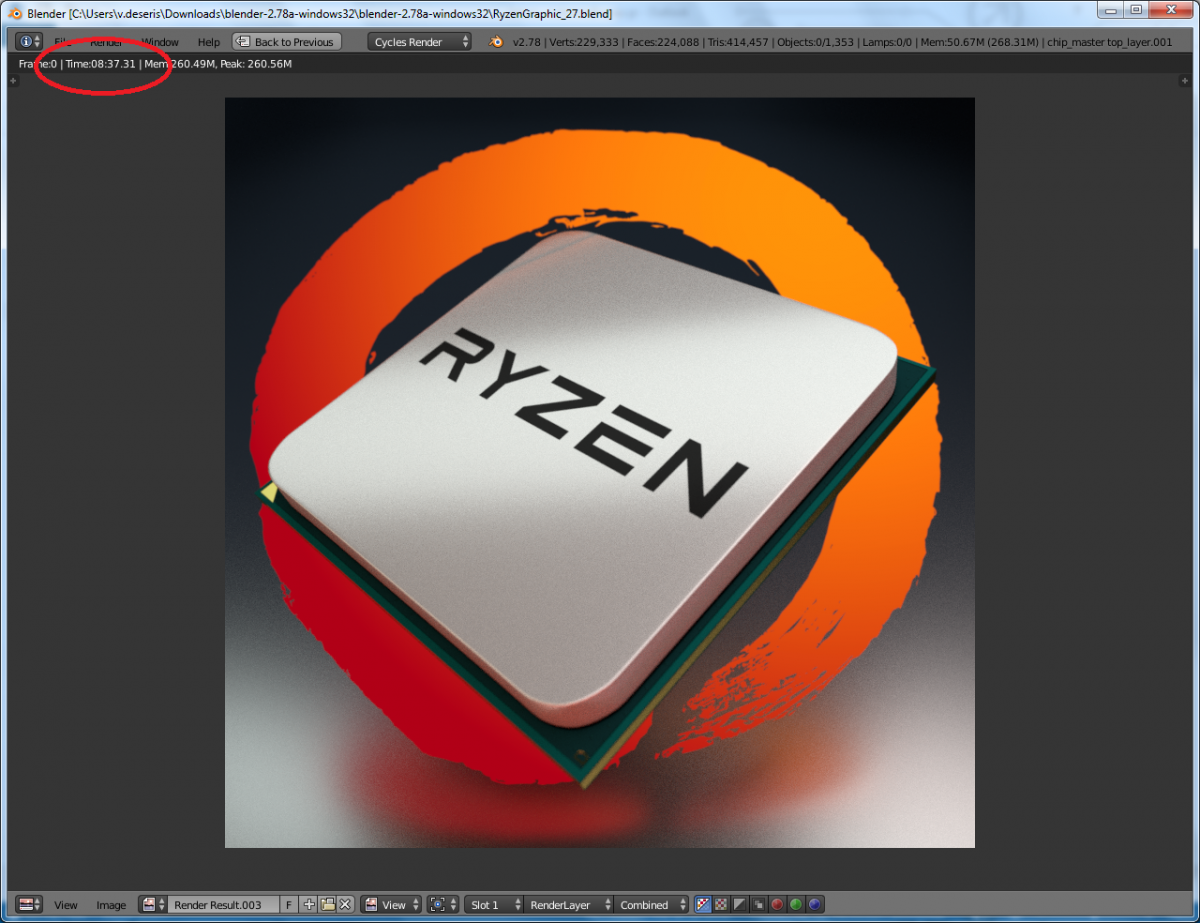
Task: Display only the green channel
Action: pos(796,904)
